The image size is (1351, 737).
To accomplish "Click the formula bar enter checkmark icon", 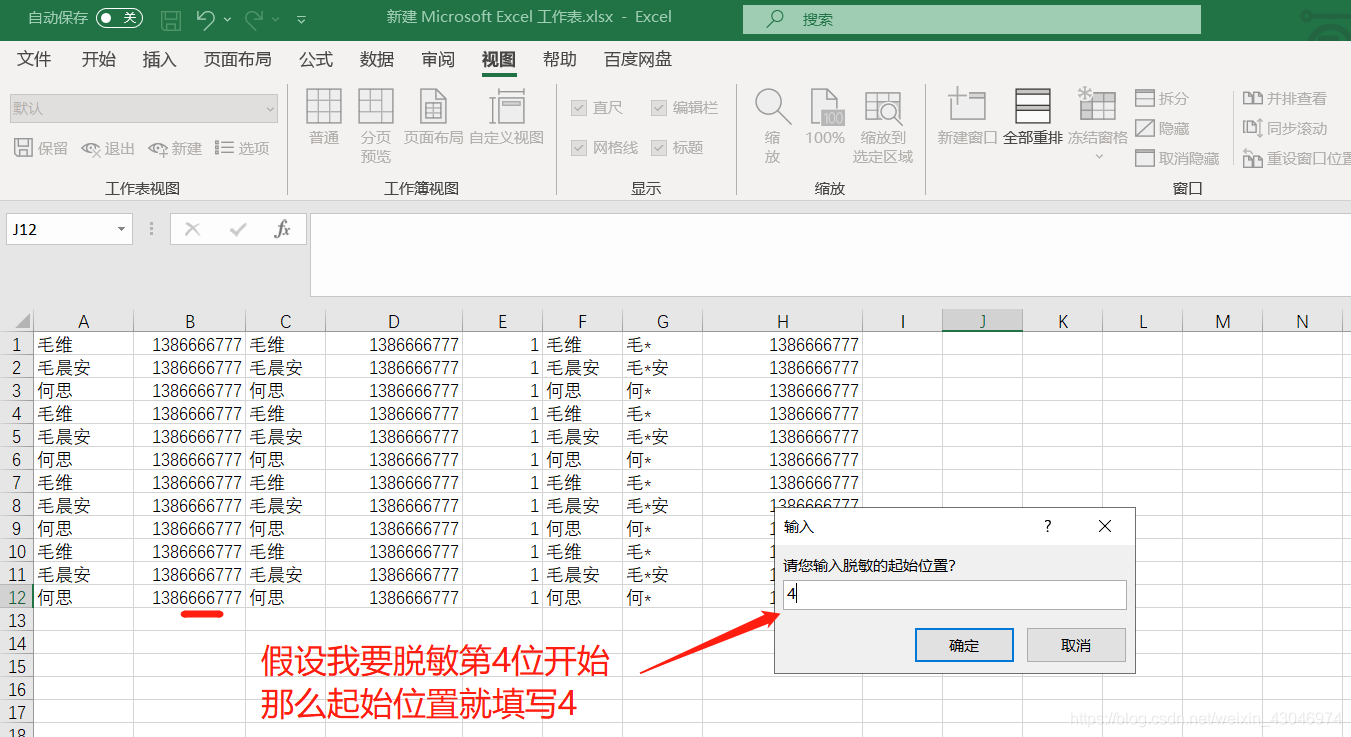I will point(238,229).
